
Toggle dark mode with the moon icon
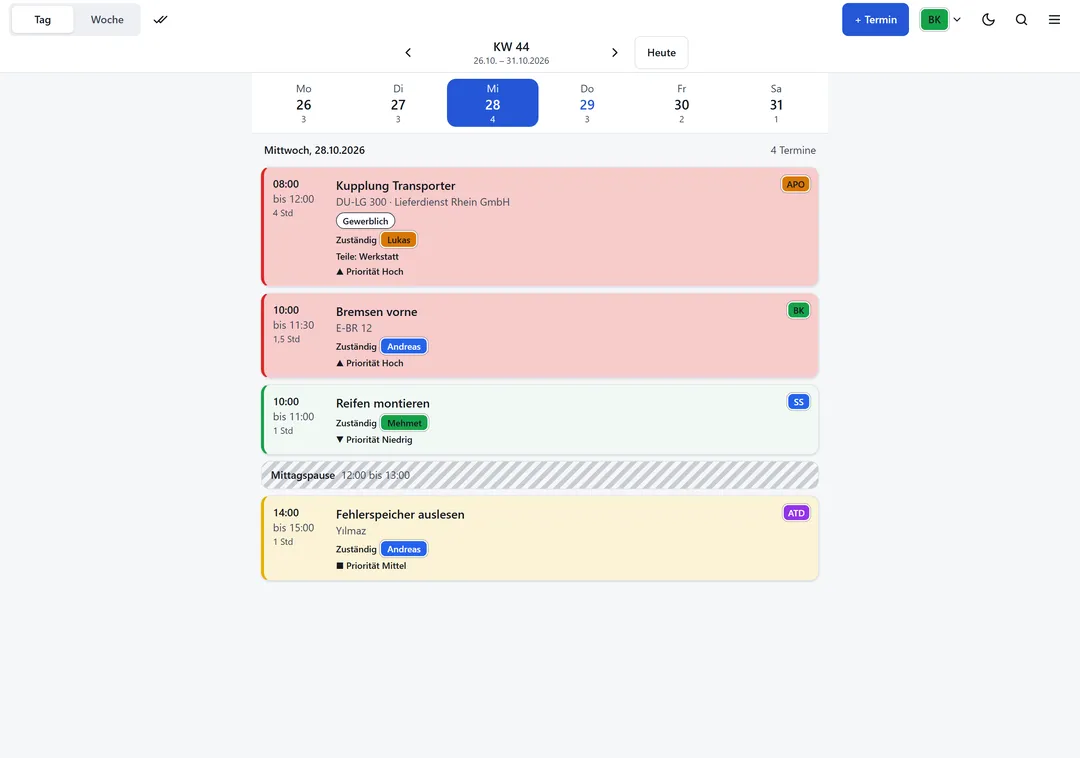point(988,19)
